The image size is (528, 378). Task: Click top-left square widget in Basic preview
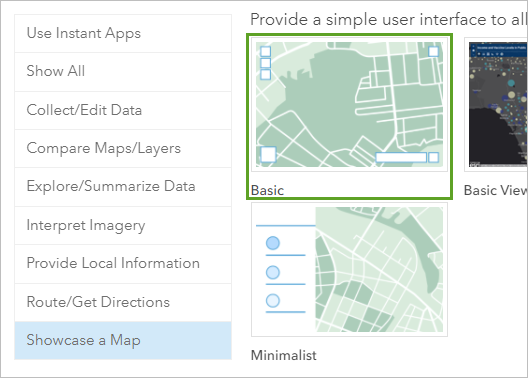pyautogui.click(x=265, y=51)
